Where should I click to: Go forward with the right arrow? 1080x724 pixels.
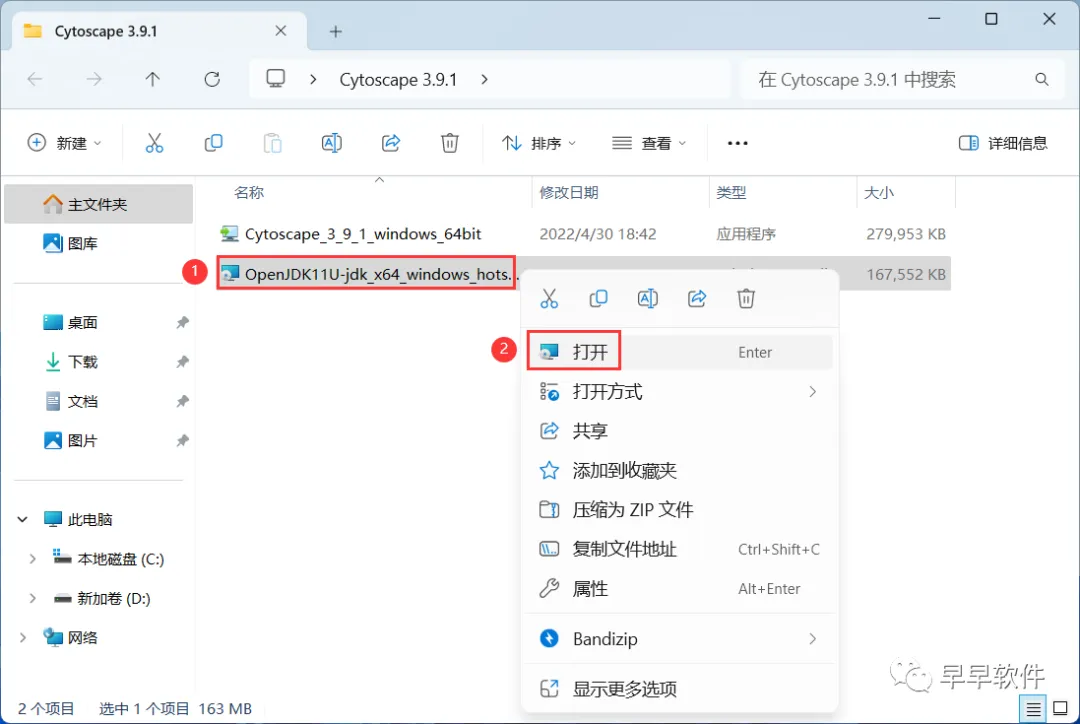(x=94, y=79)
